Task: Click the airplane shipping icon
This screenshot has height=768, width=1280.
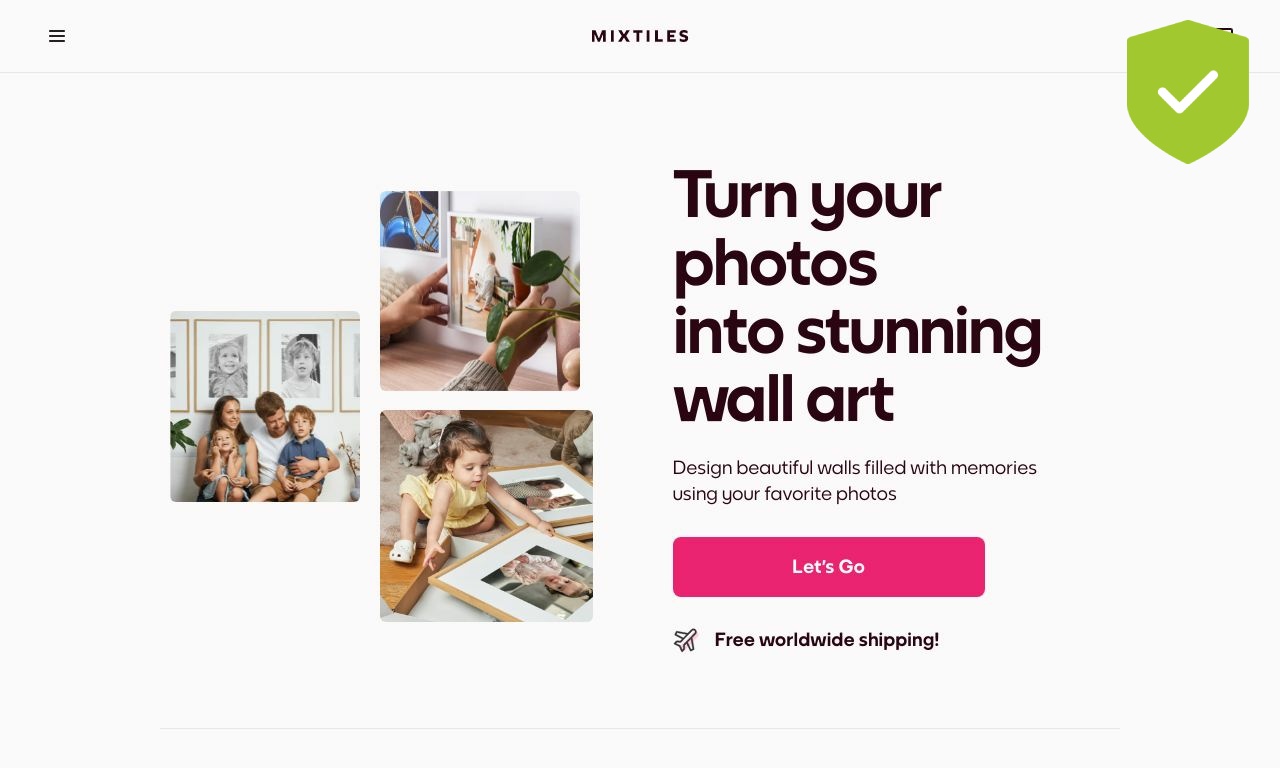Action: 685,640
